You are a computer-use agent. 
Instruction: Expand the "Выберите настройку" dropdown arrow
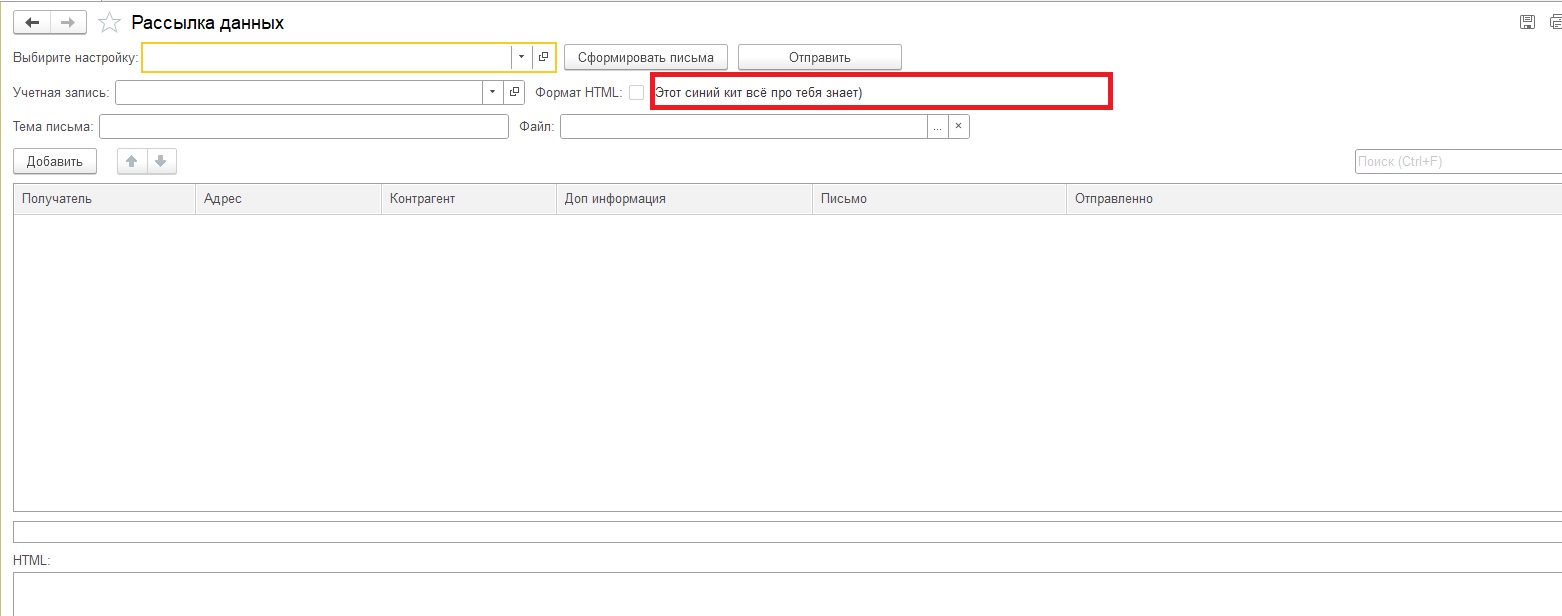[x=521, y=57]
